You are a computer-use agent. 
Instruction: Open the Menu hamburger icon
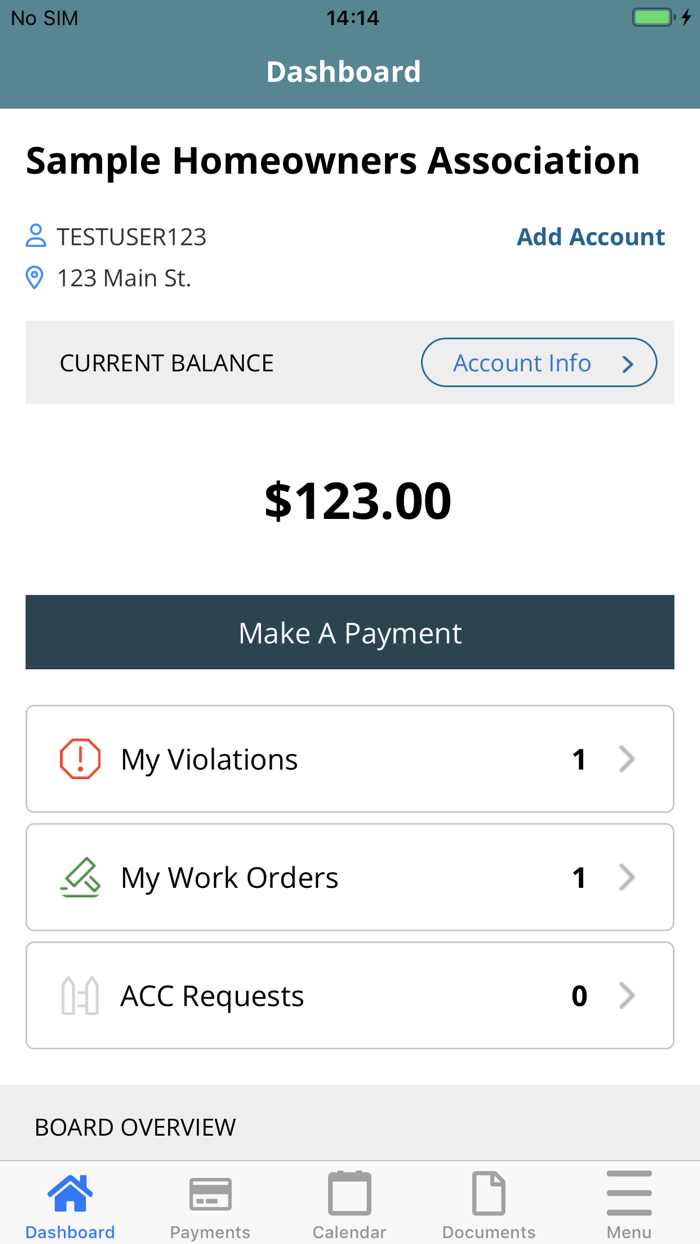(x=629, y=1191)
